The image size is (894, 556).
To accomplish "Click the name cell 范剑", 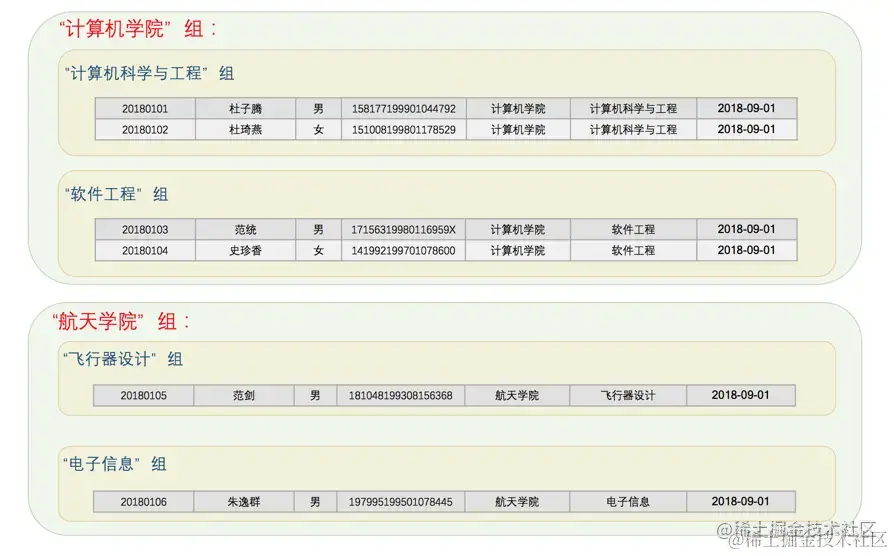I will [x=244, y=395].
